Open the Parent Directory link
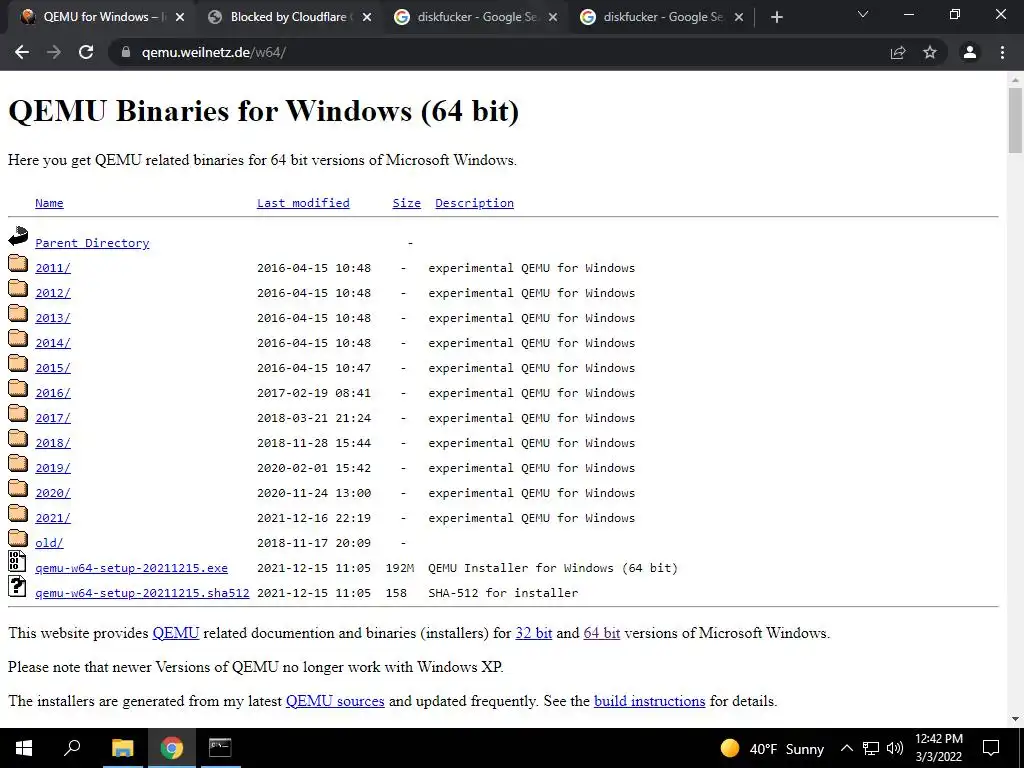 click(92, 243)
